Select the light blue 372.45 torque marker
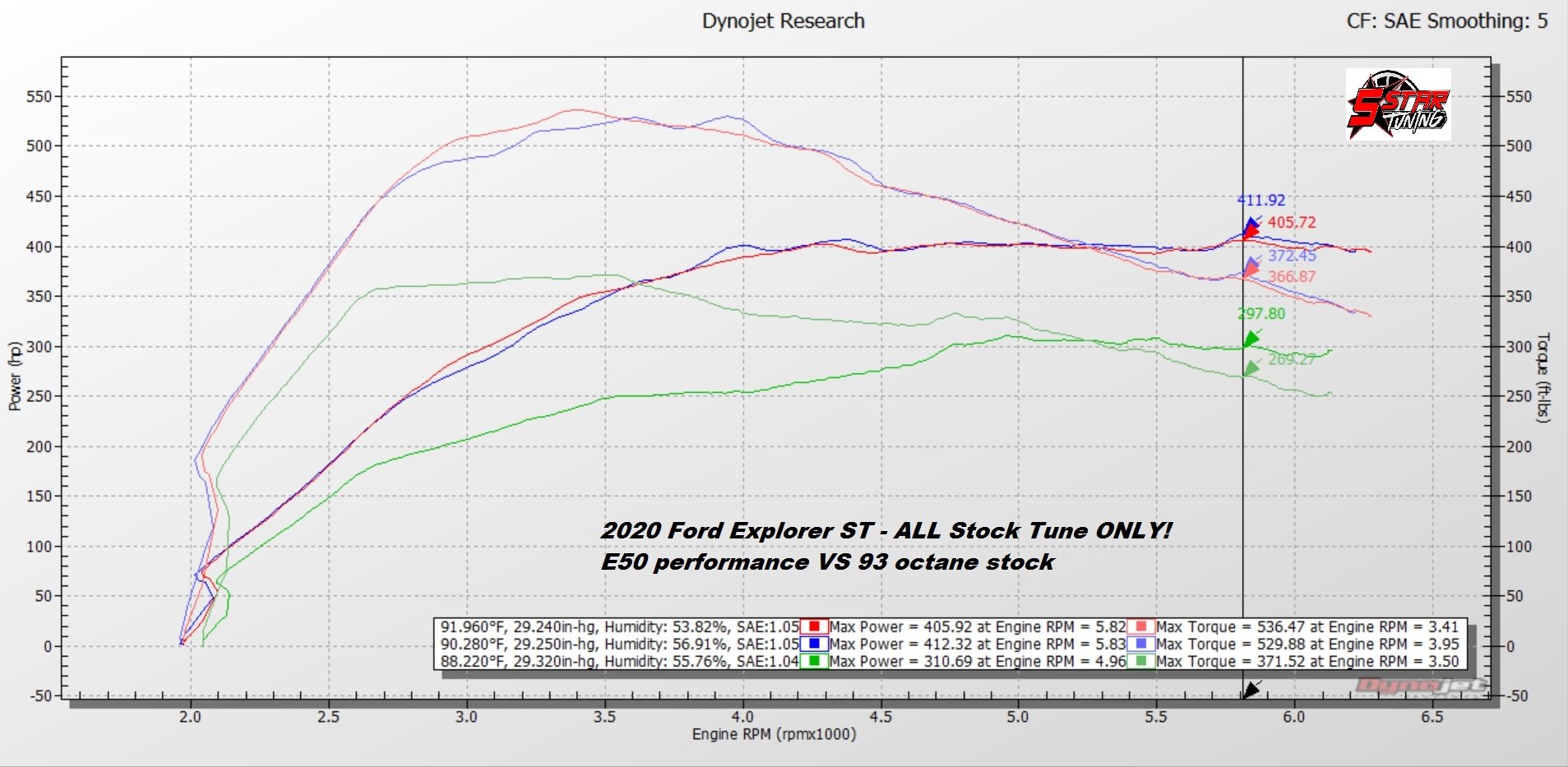This screenshot has width=1568, height=767. 1252,264
